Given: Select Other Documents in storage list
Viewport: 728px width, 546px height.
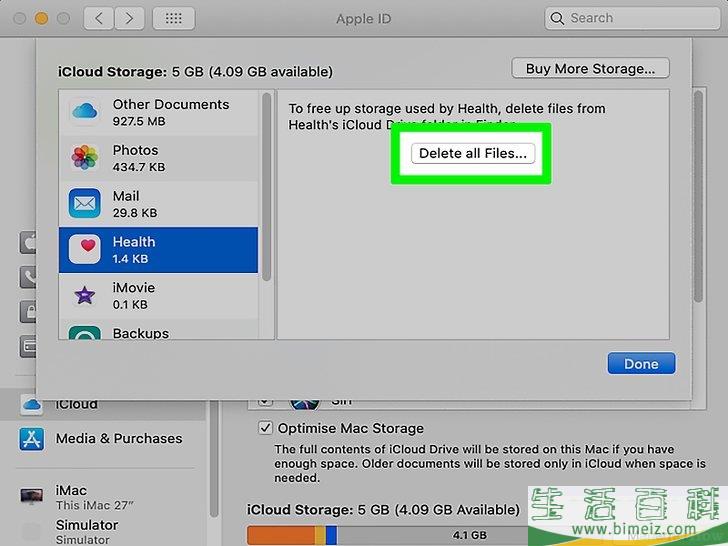Looking at the screenshot, I should (x=158, y=112).
